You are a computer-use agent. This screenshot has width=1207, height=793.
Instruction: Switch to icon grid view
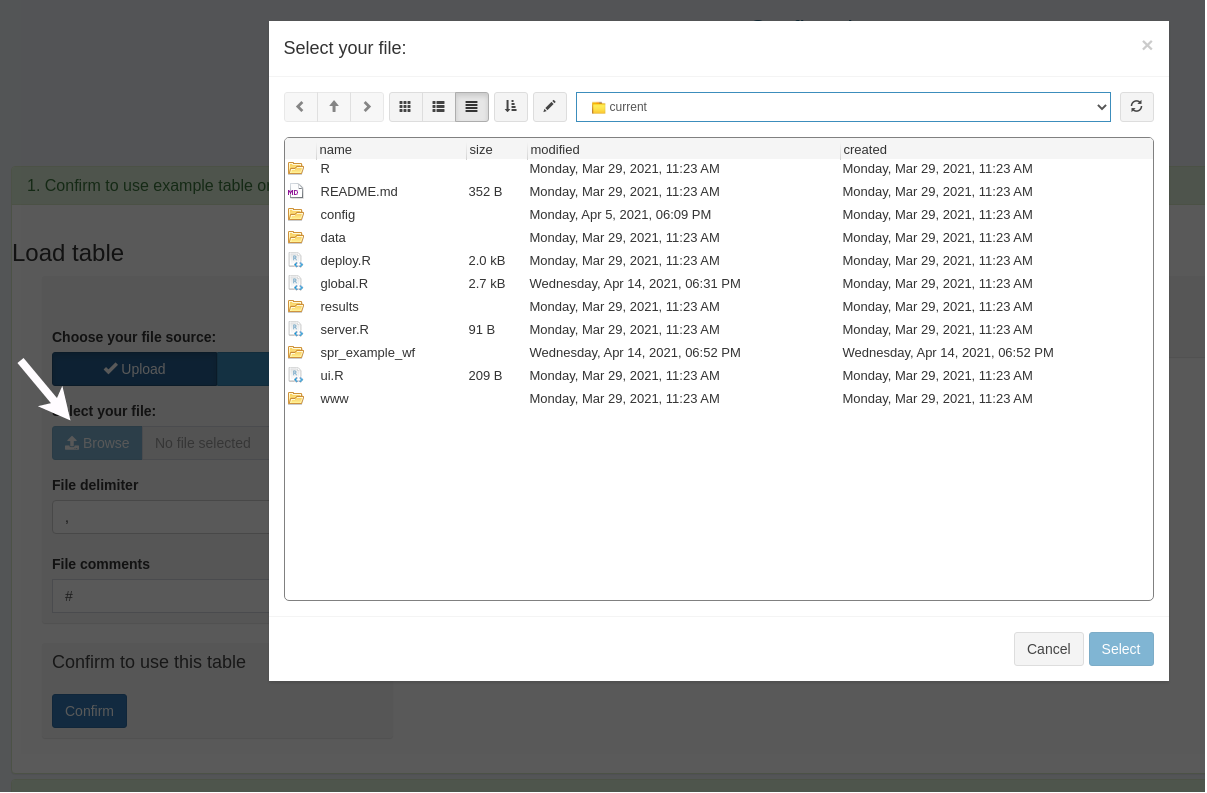click(x=405, y=107)
